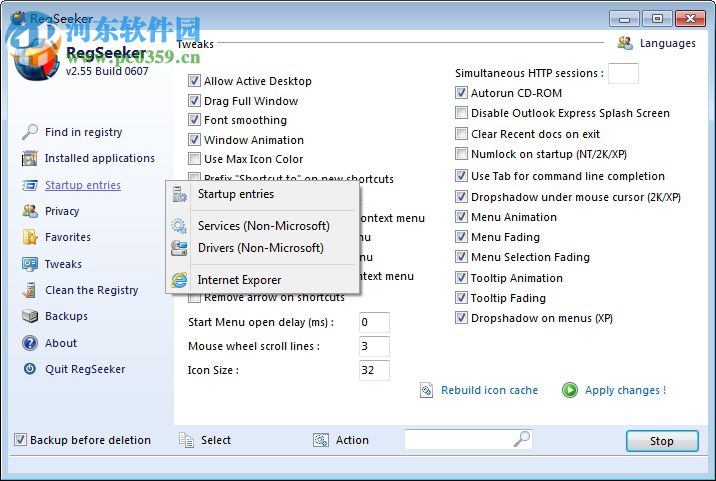Click the Quit RegSeeker power icon

coord(29,369)
